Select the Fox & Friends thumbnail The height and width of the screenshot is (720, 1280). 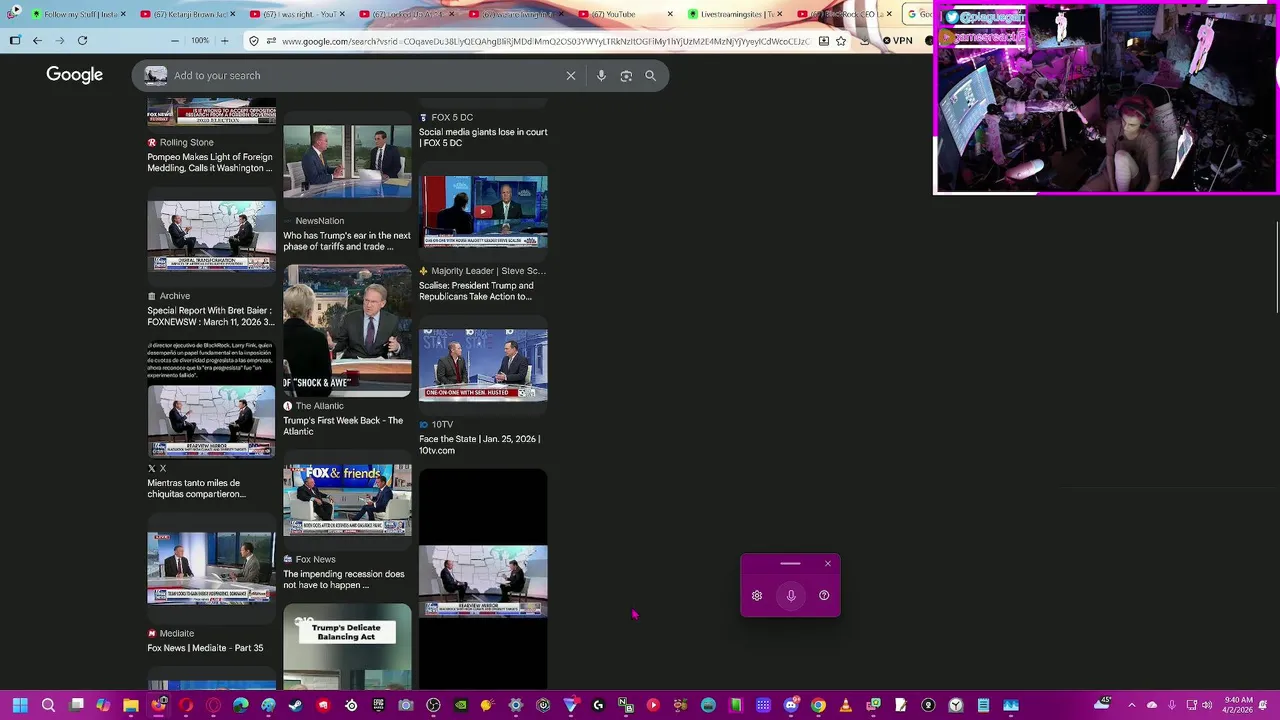pyautogui.click(x=347, y=499)
